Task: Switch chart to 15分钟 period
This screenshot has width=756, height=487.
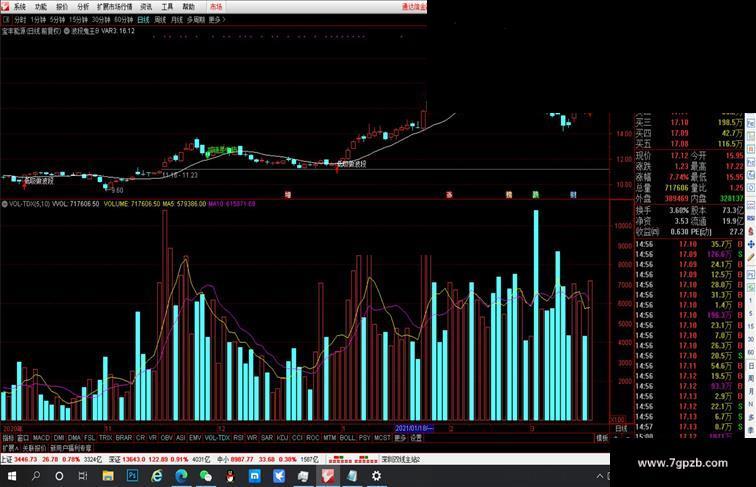Action: click(x=78, y=20)
